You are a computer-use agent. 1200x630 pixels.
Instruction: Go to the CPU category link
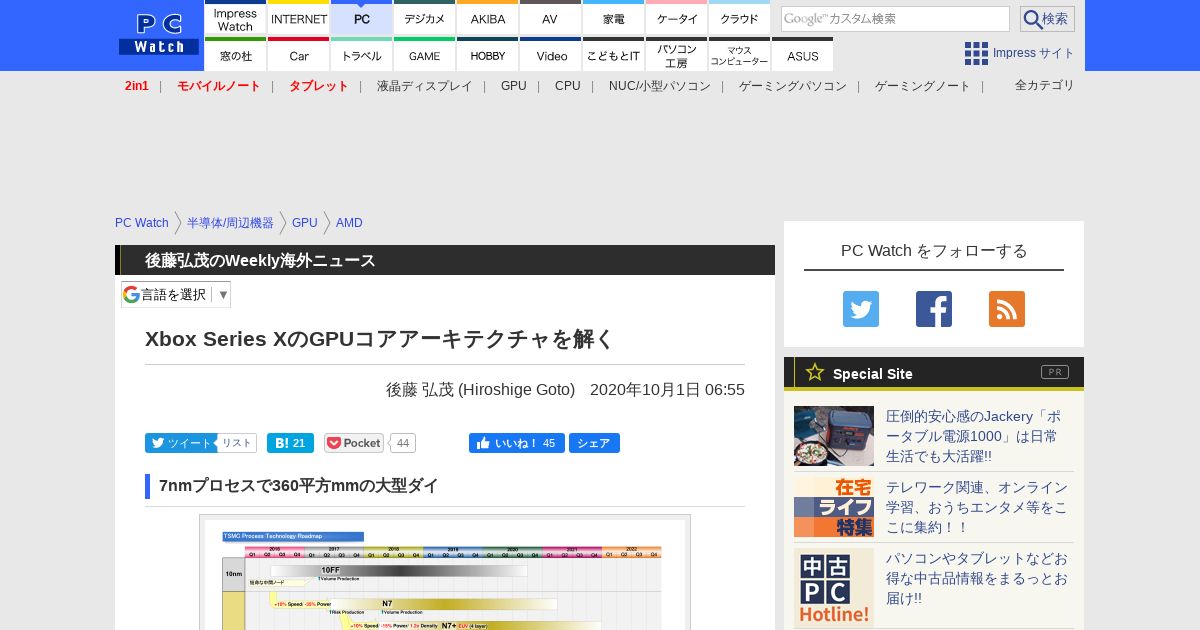pos(568,86)
